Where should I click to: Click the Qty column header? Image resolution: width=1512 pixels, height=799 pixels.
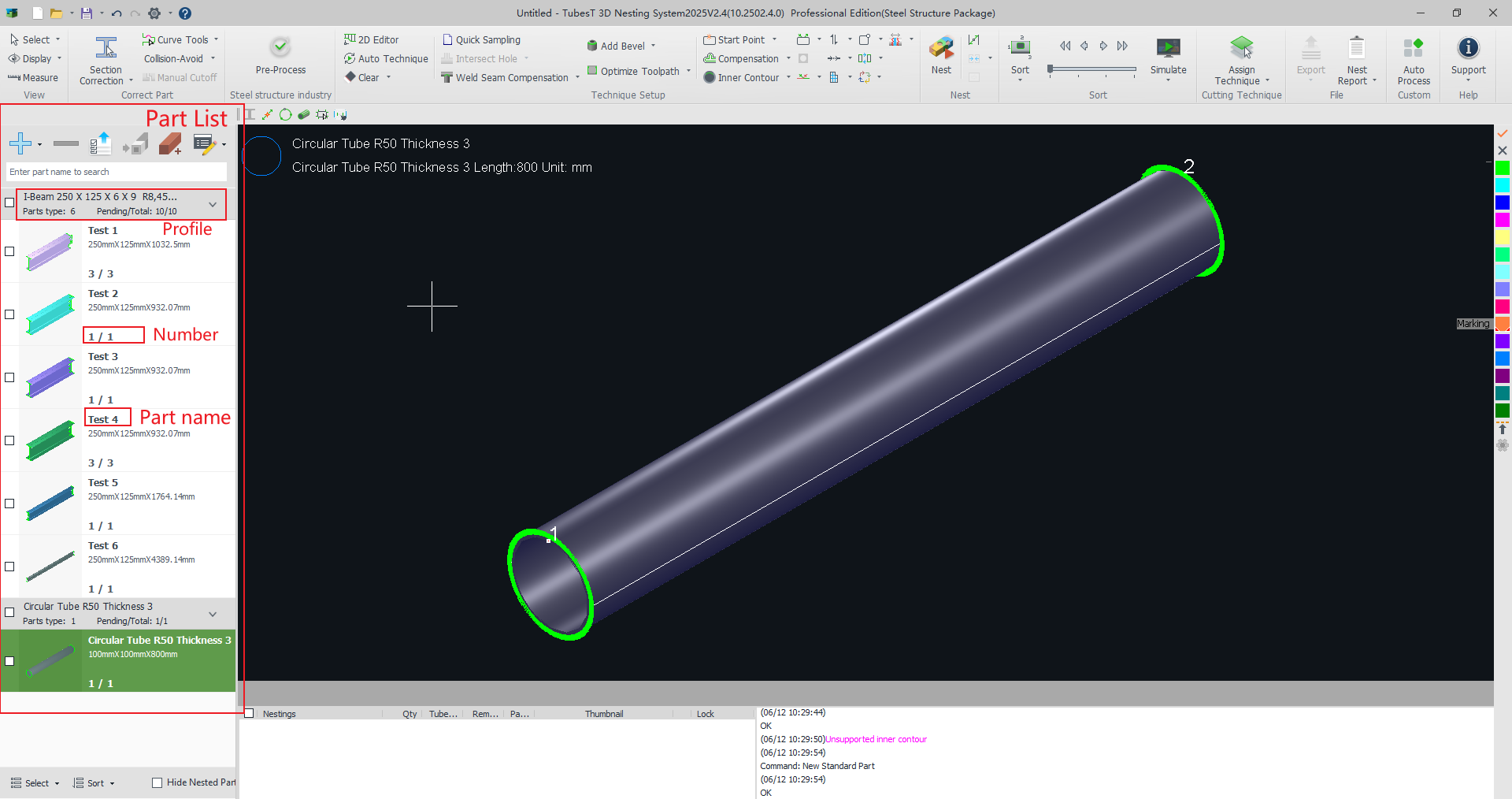pos(409,714)
